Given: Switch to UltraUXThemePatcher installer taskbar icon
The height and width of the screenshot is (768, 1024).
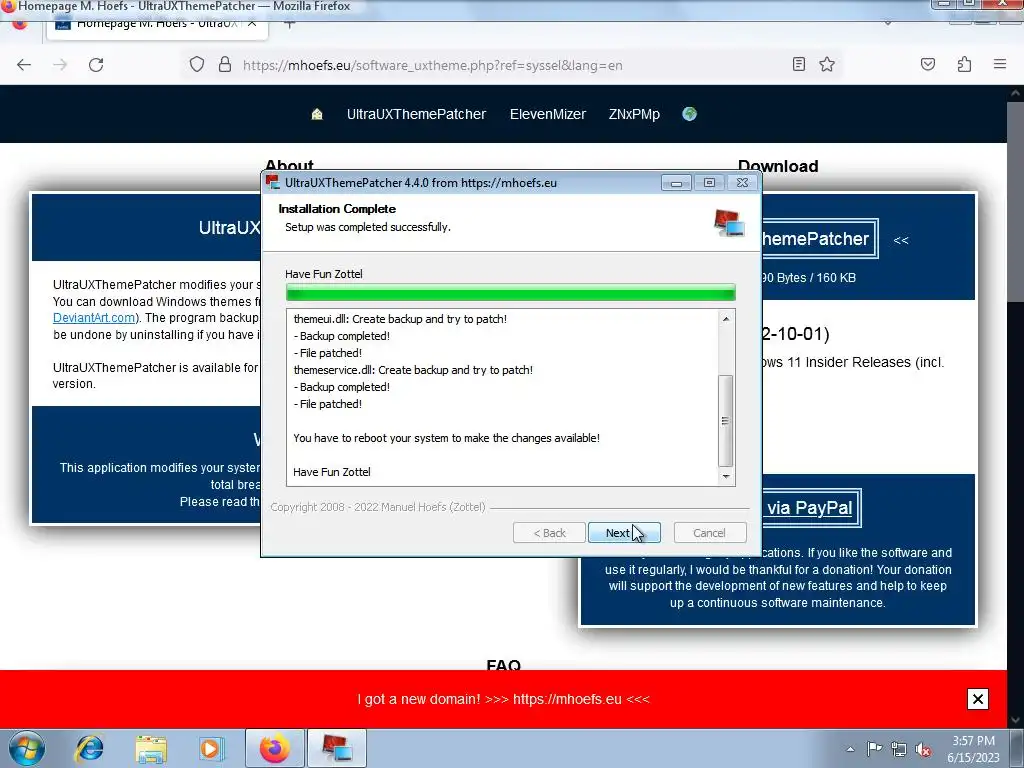Looking at the screenshot, I should click(336, 748).
